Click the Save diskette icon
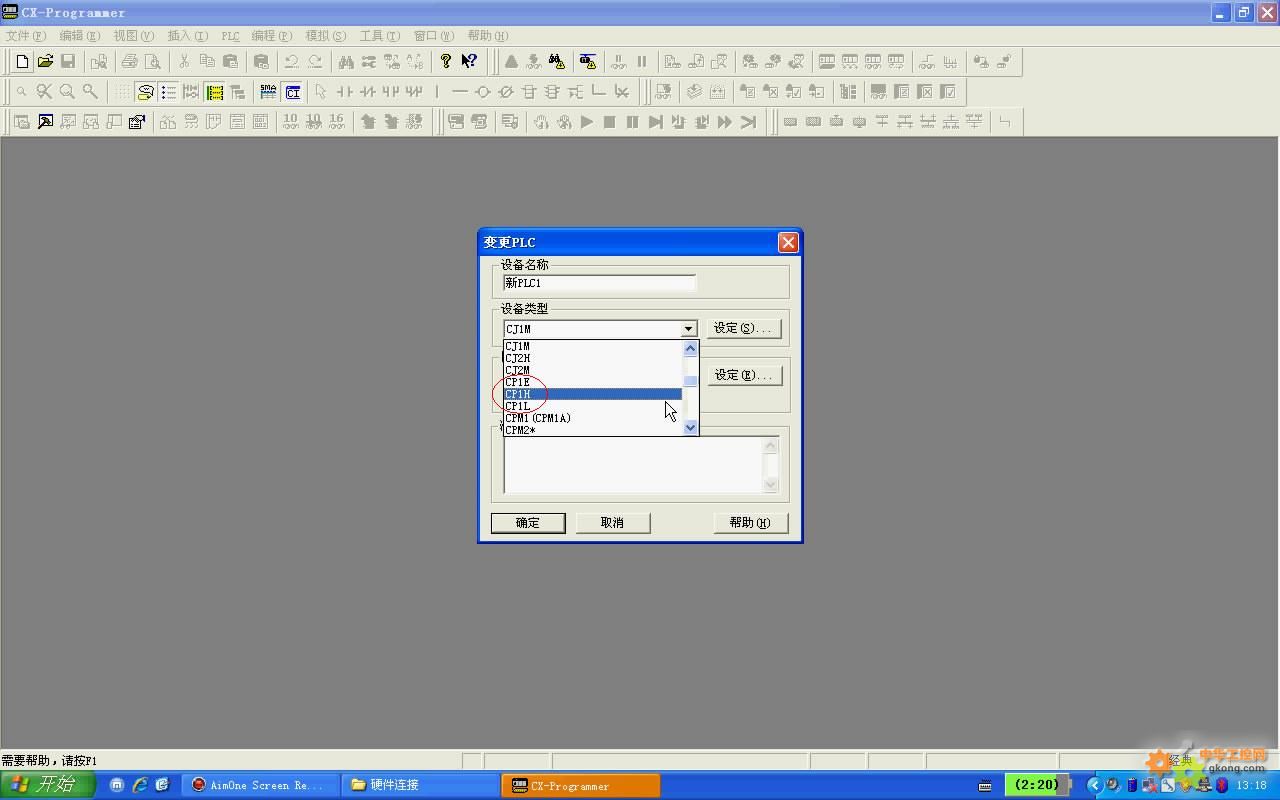The height and width of the screenshot is (800, 1280). tap(68, 62)
